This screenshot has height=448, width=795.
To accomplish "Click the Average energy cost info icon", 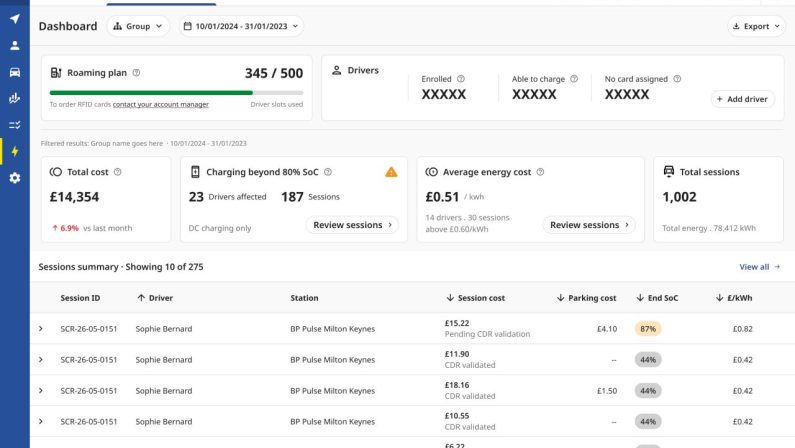I will (540, 172).
